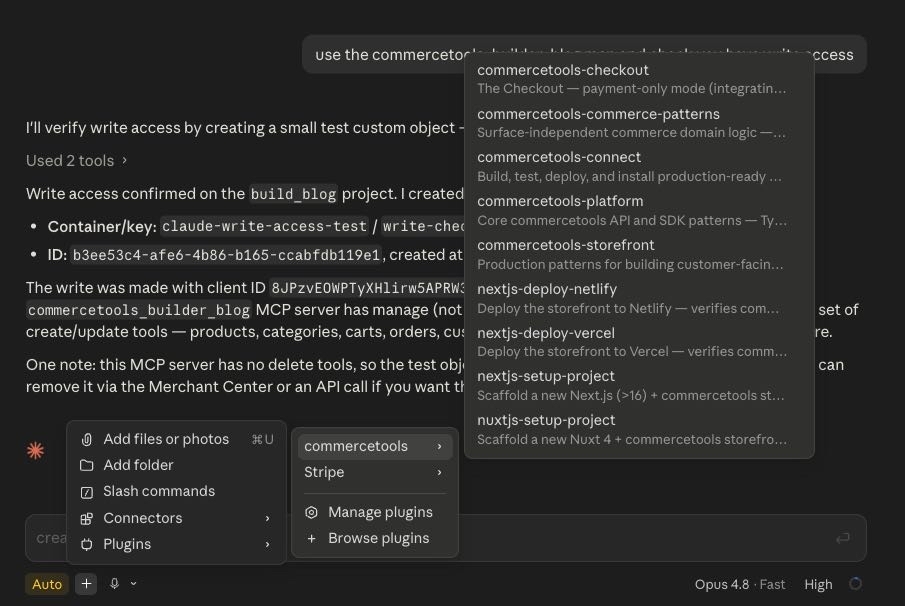The height and width of the screenshot is (606, 905).
Task: Click the build_blog code text
Action: point(293,194)
